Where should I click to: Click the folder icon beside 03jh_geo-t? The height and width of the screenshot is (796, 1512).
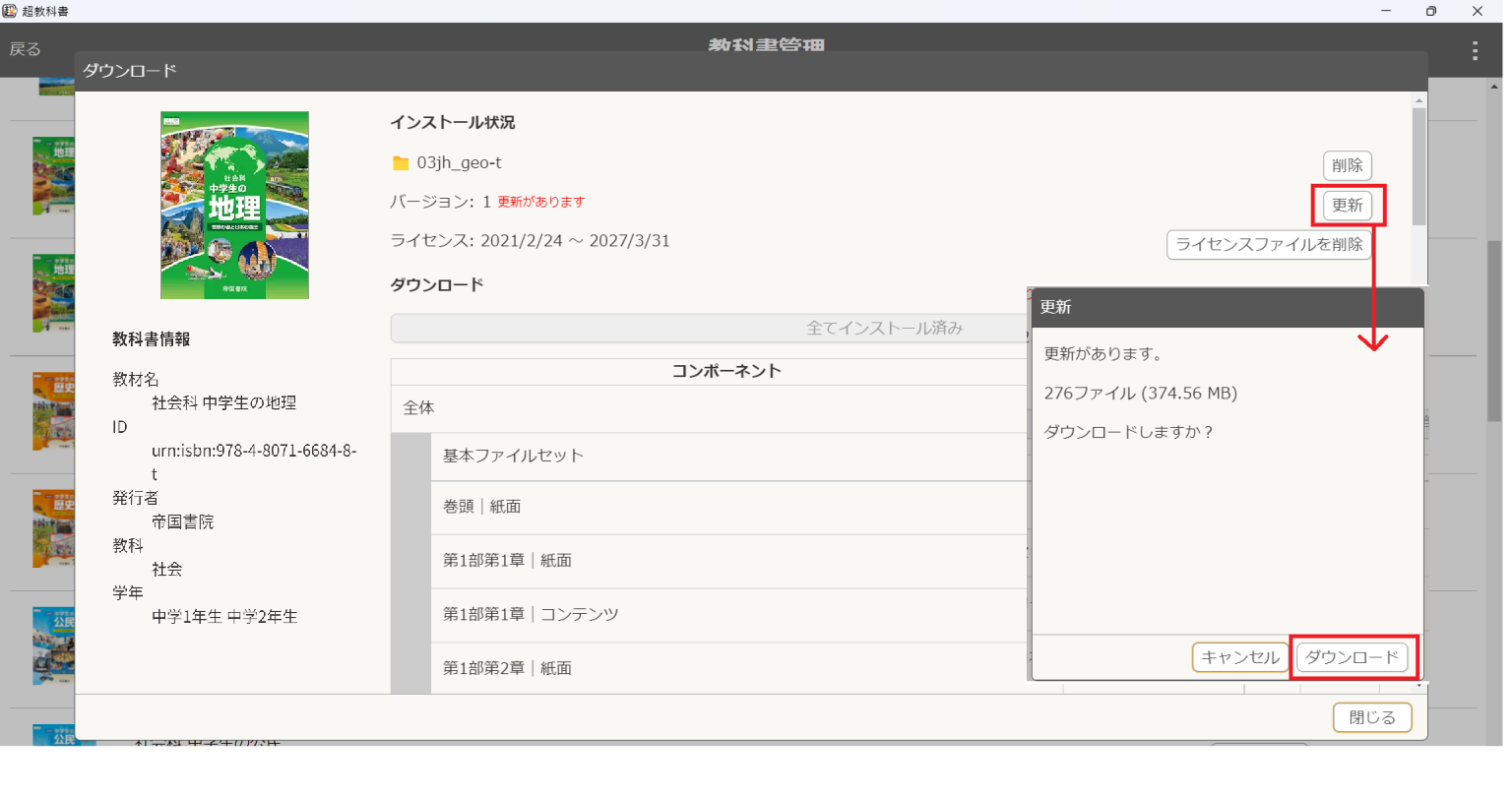coord(401,163)
